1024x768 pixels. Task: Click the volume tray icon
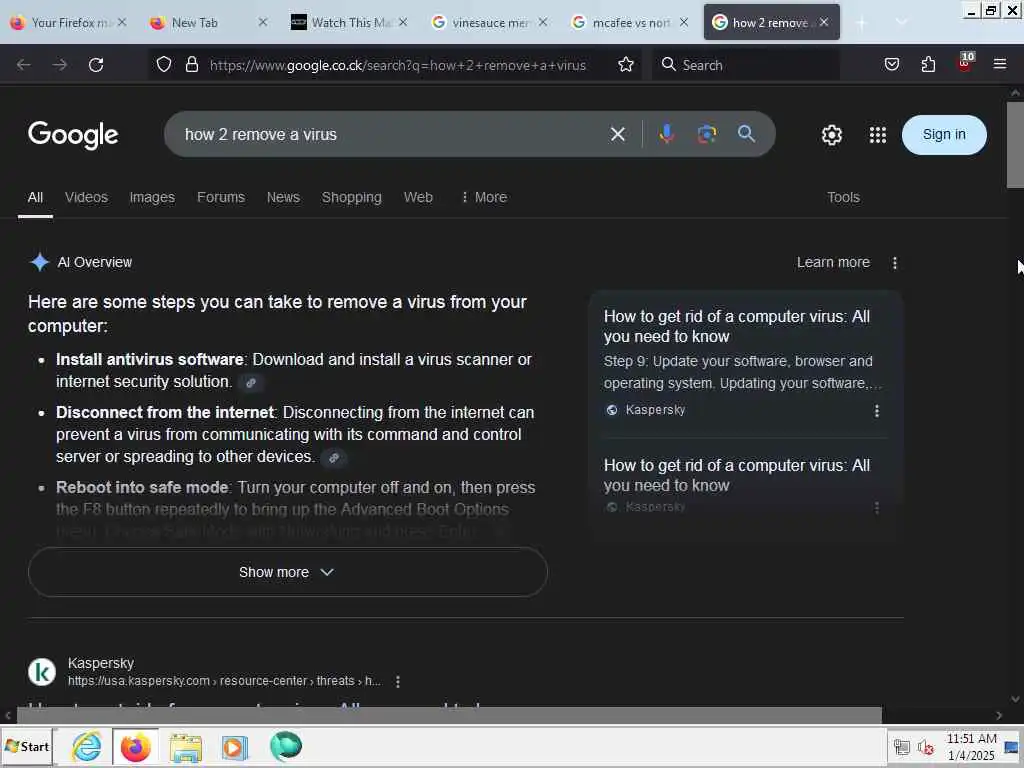925,747
